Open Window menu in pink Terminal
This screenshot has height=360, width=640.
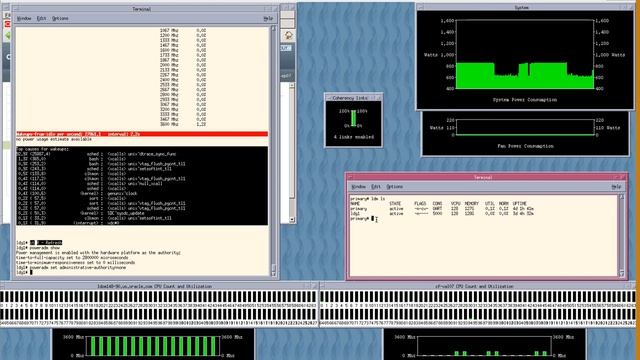click(x=358, y=187)
